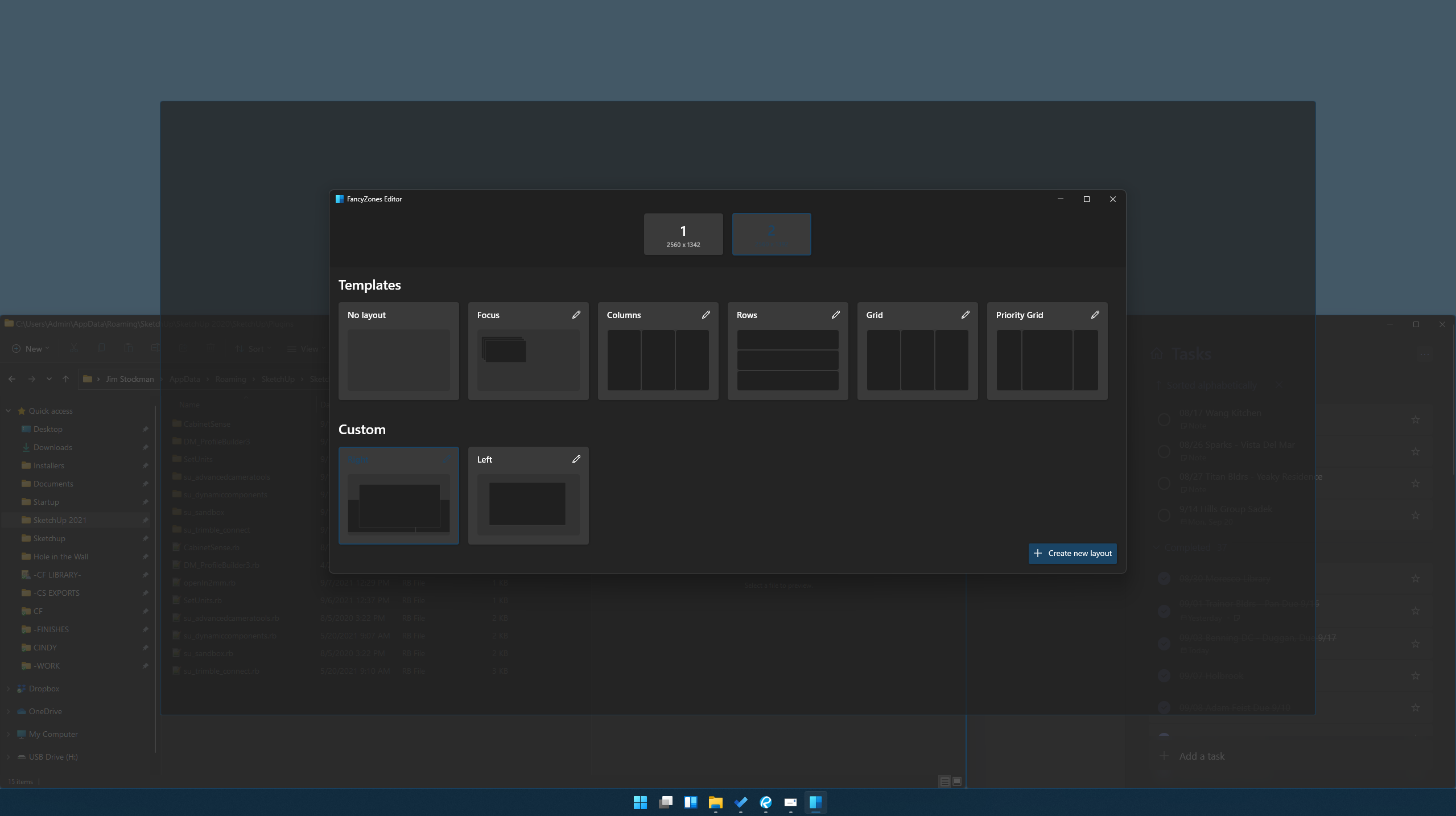Image resolution: width=1456 pixels, height=816 pixels.
Task: Edit the Columns template layout
Action: 706,314
